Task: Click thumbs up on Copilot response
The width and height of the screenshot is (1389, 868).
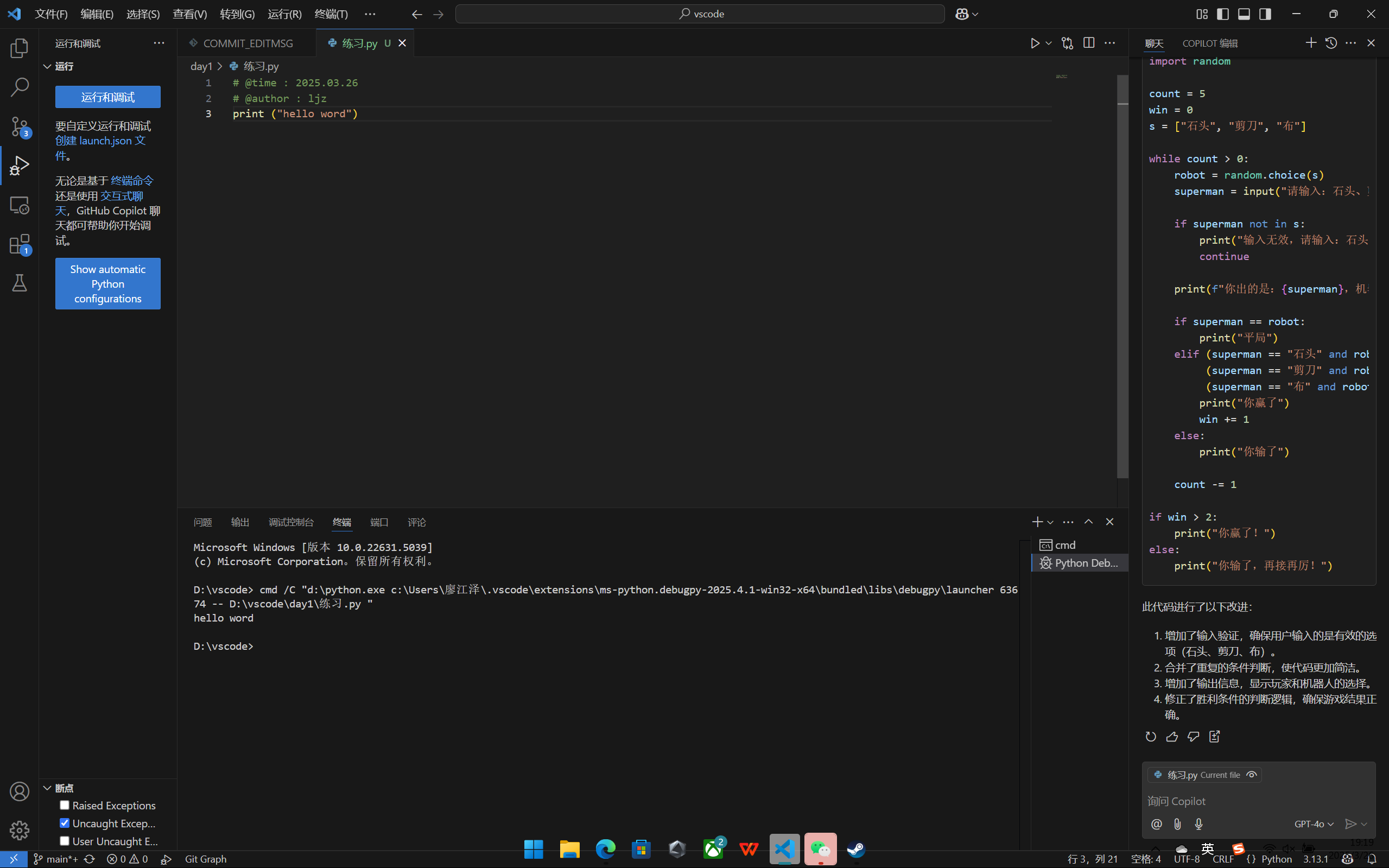Action: pos(1172,737)
